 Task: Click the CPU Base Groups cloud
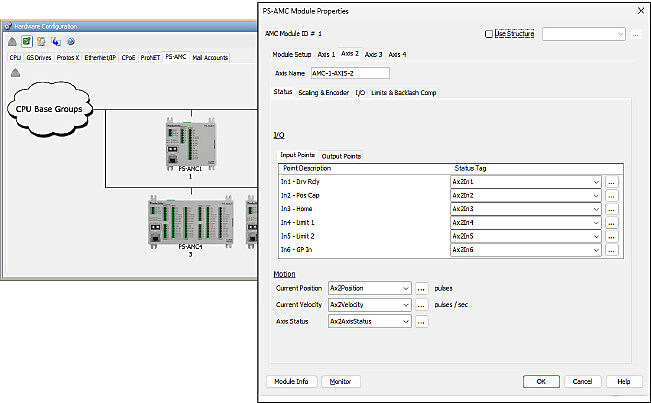coord(49,109)
